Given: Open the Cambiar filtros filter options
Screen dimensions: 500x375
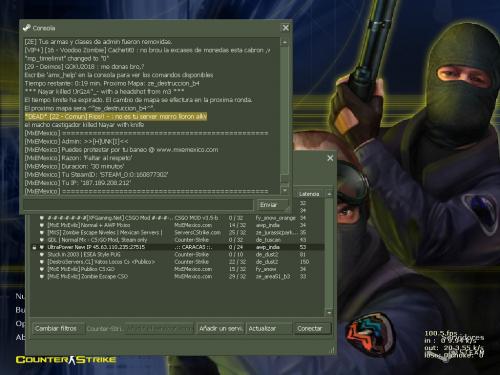Looking at the screenshot, I should coord(56,329).
